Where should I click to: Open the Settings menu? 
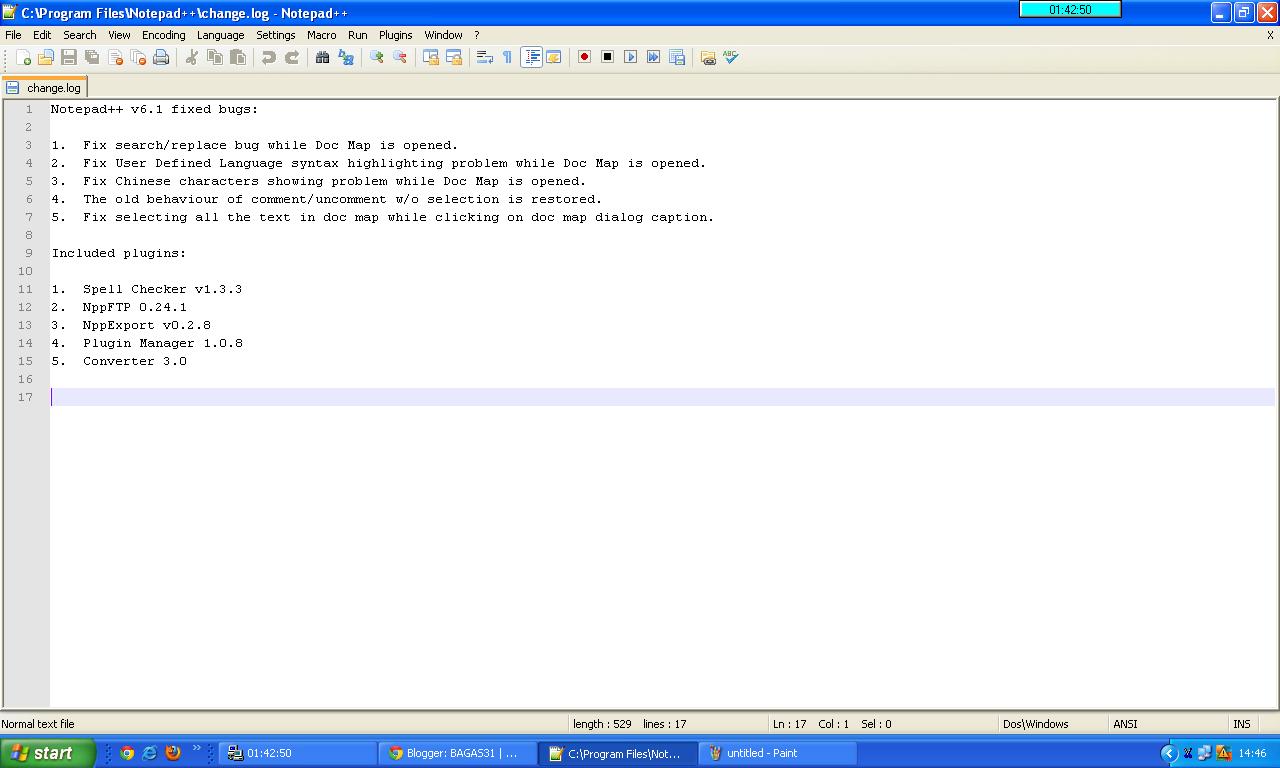[276, 35]
